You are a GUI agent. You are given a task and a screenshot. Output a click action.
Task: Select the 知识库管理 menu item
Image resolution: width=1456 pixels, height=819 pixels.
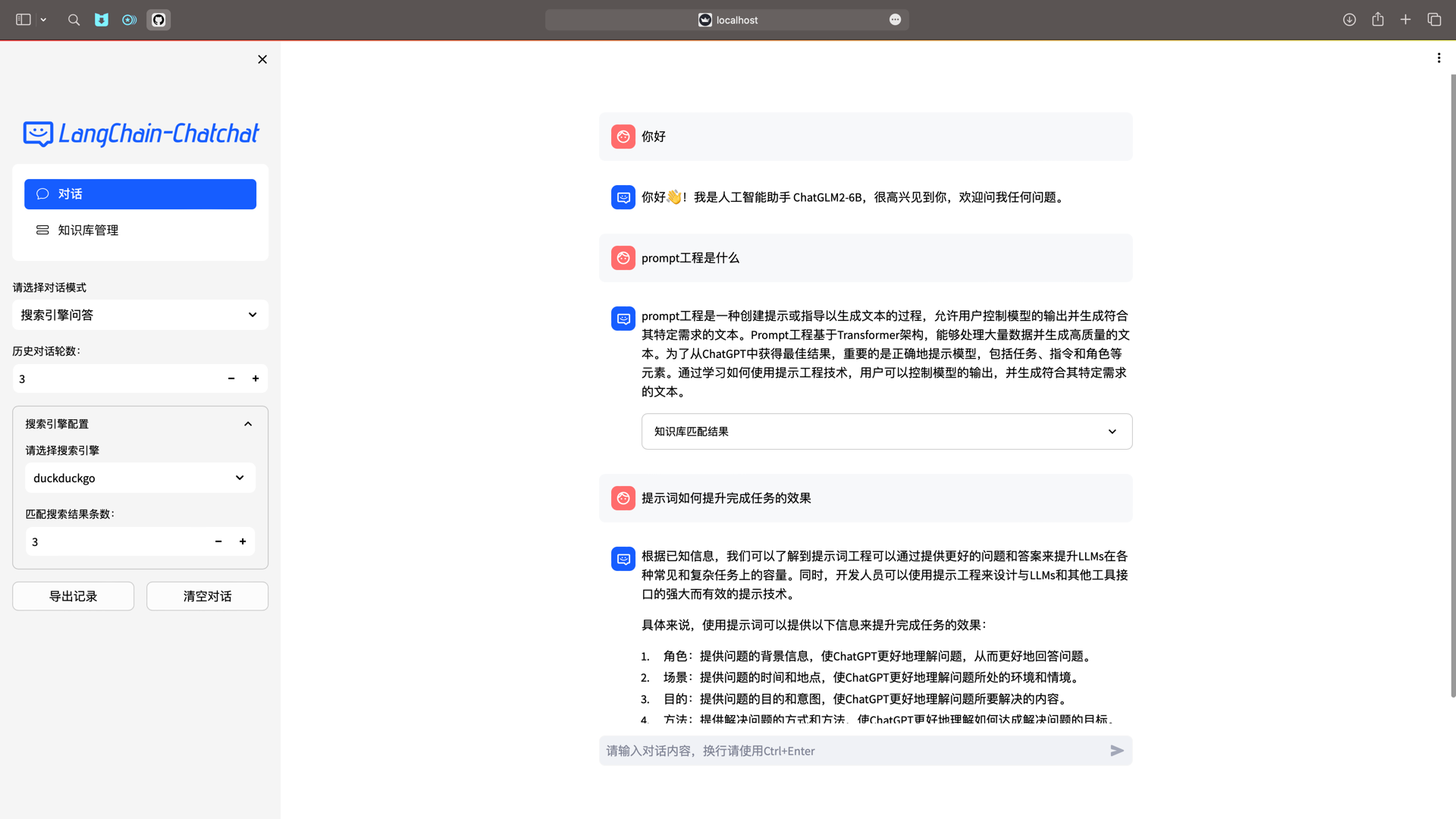click(x=88, y=230)
